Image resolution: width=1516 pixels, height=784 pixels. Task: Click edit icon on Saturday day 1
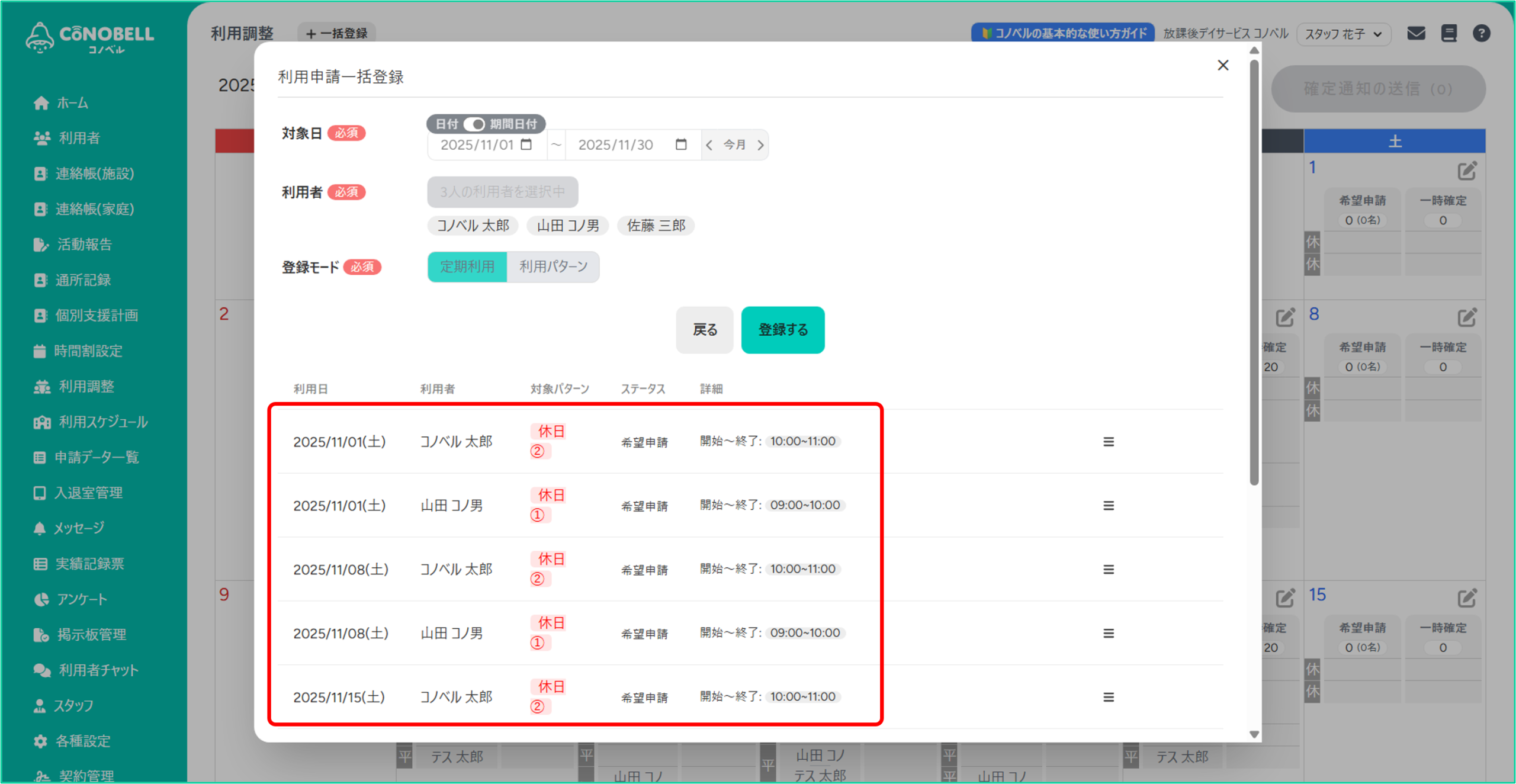pos(1467,171)
